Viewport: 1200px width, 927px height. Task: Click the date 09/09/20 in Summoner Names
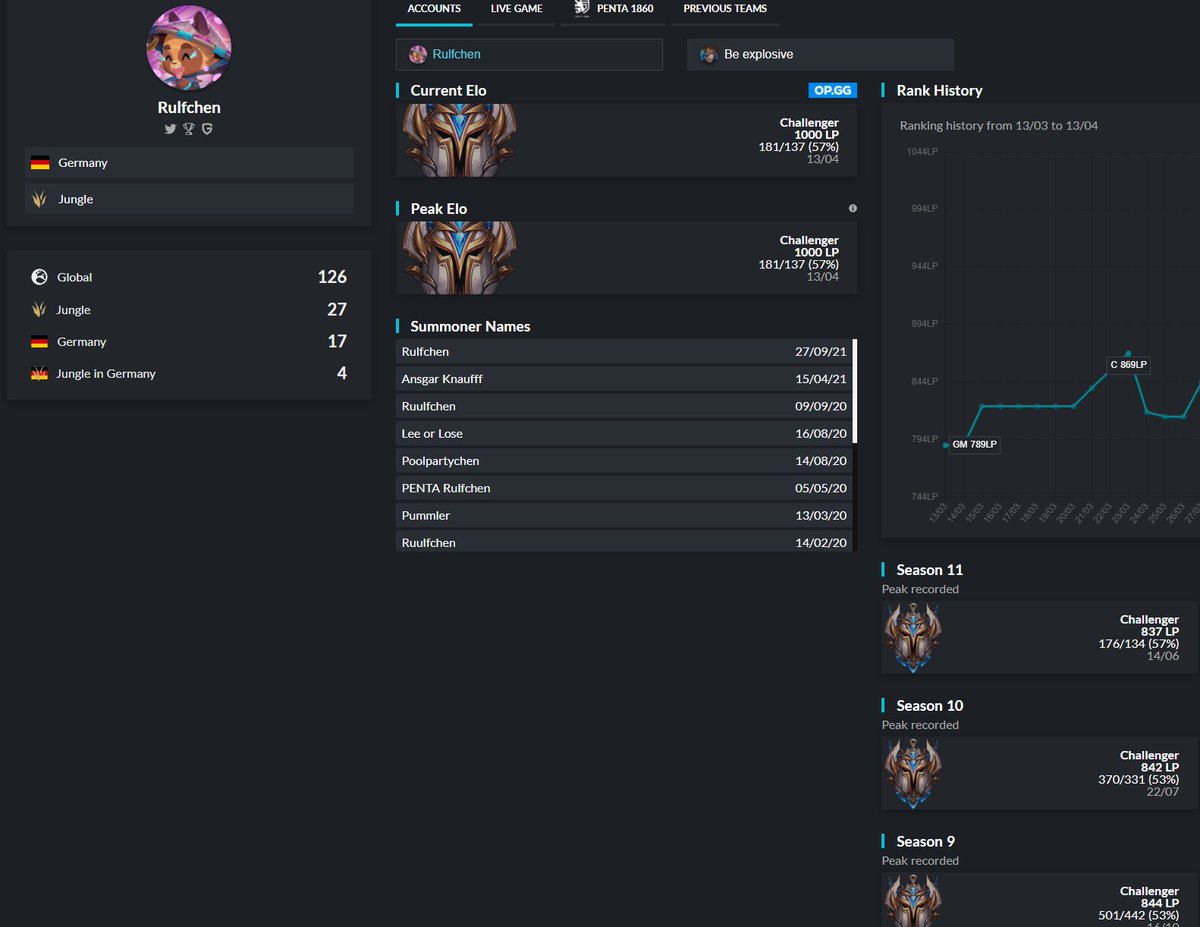(821, 407)
